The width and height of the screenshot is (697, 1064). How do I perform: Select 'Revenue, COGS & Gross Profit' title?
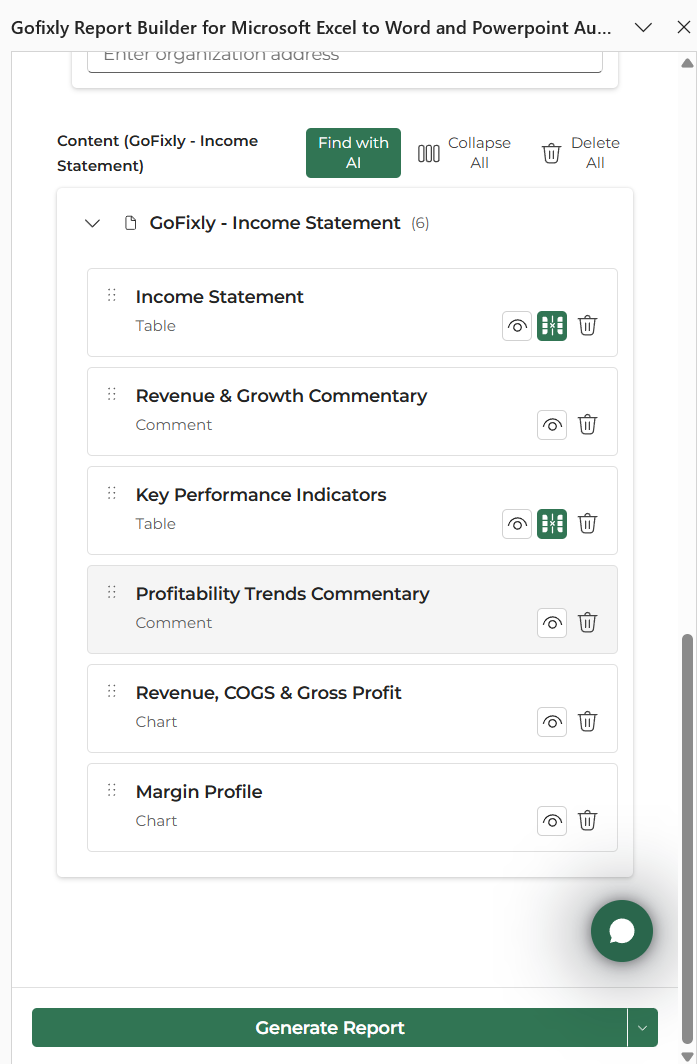269,694
